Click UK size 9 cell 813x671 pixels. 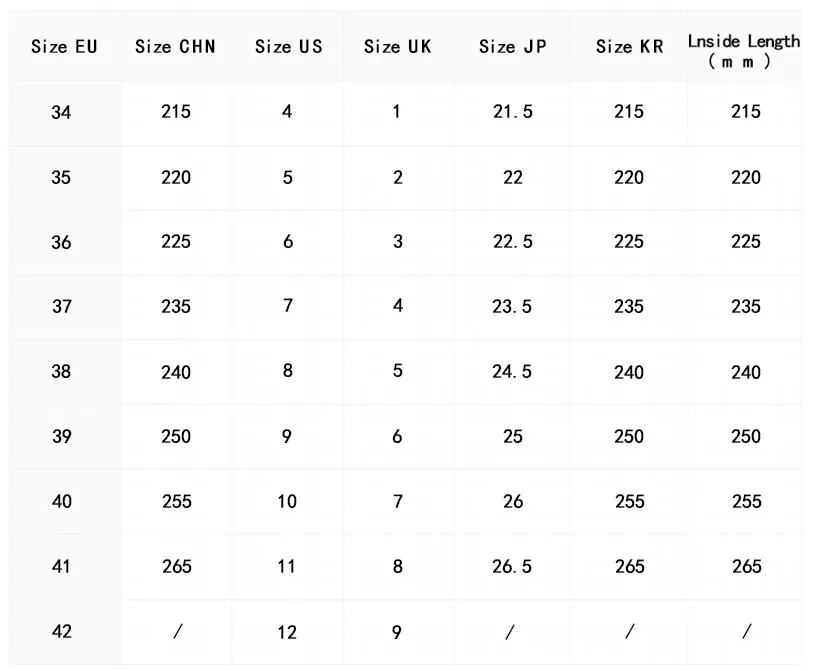pos(397,632)
